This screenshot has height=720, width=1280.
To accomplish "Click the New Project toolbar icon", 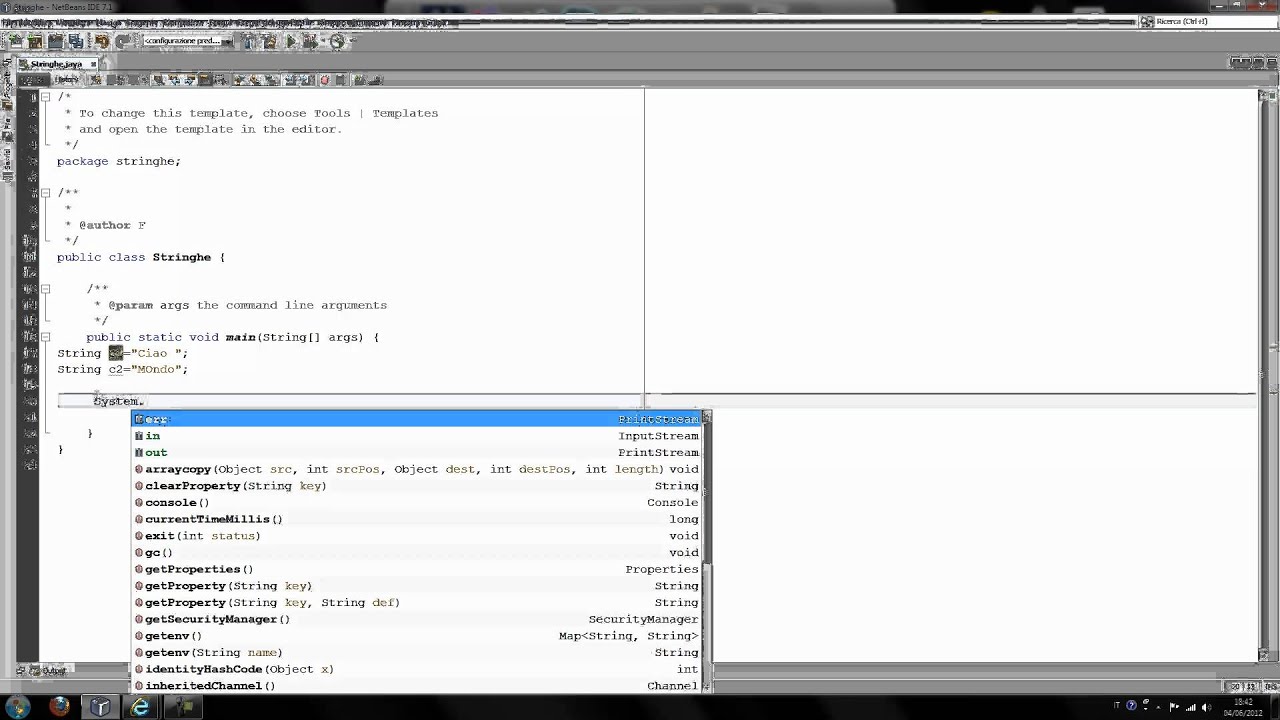I will point(35,41).
